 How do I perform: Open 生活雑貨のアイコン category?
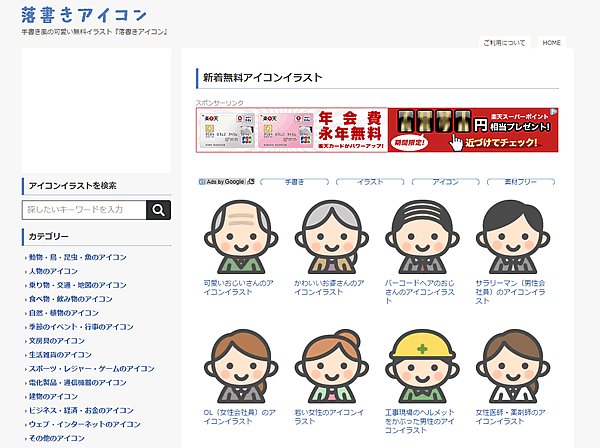click(x=60, y=355)
